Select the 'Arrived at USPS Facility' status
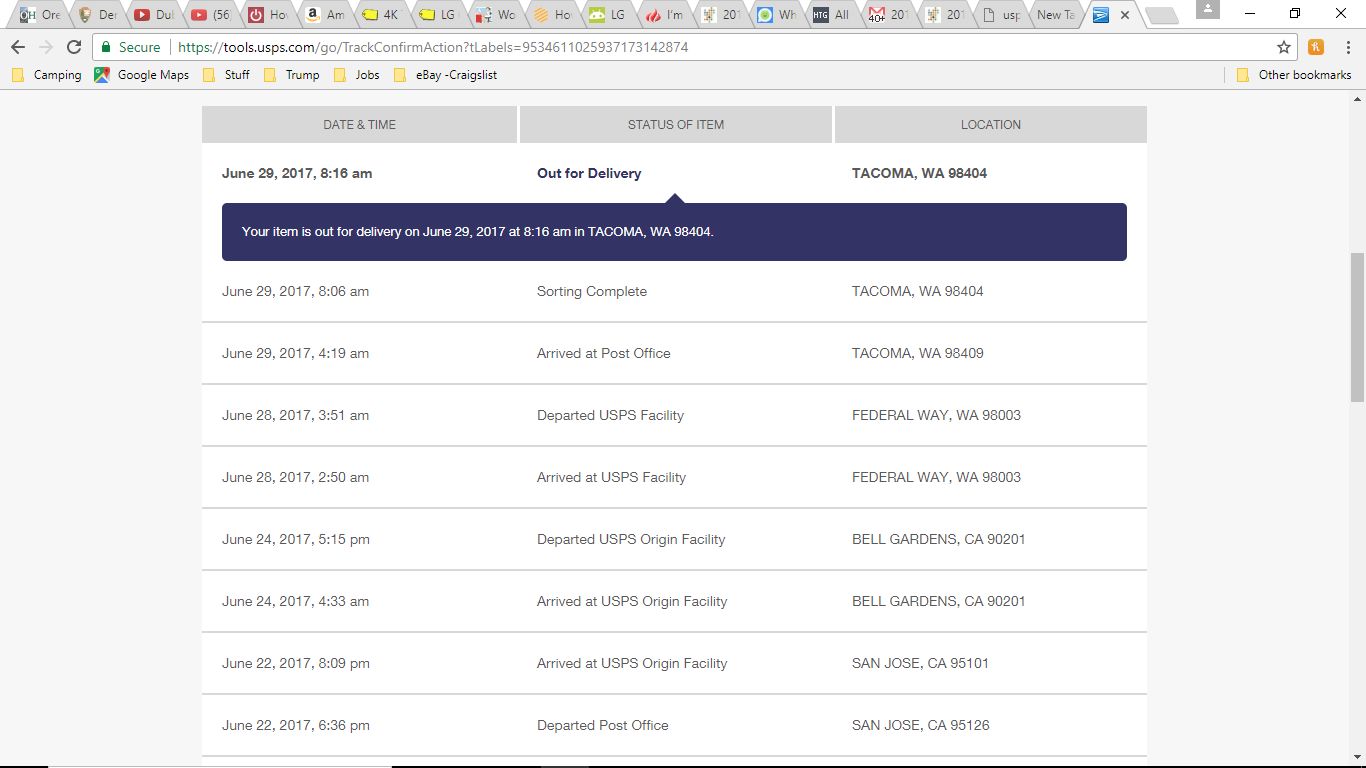Image resolution: width=1366 pixels, height=768 pixels. (x=611, y=477)
